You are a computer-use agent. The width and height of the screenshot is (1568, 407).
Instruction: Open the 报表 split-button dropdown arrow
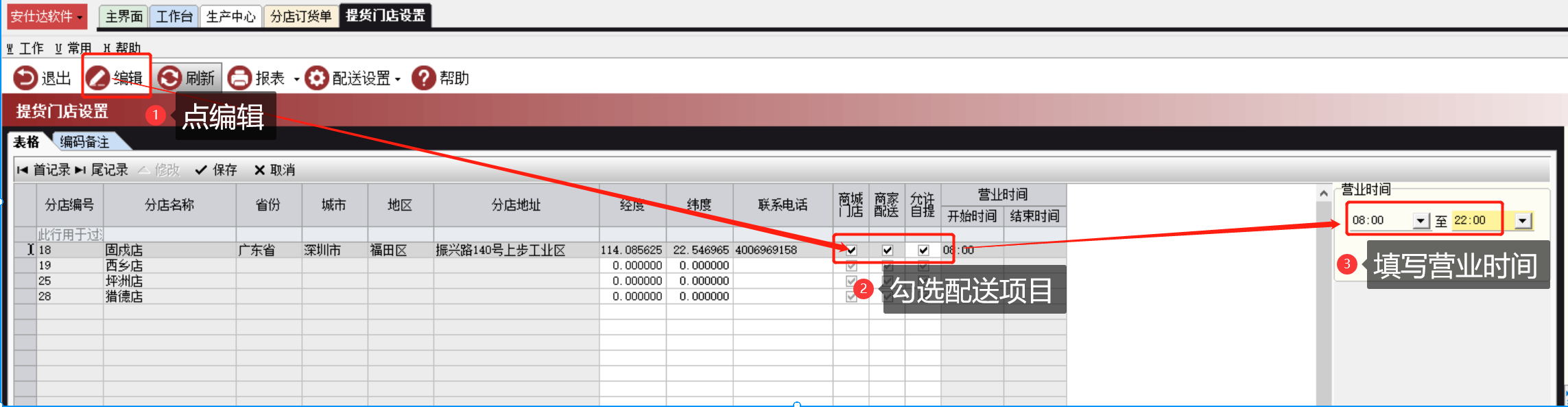click(x=296, y=79)
